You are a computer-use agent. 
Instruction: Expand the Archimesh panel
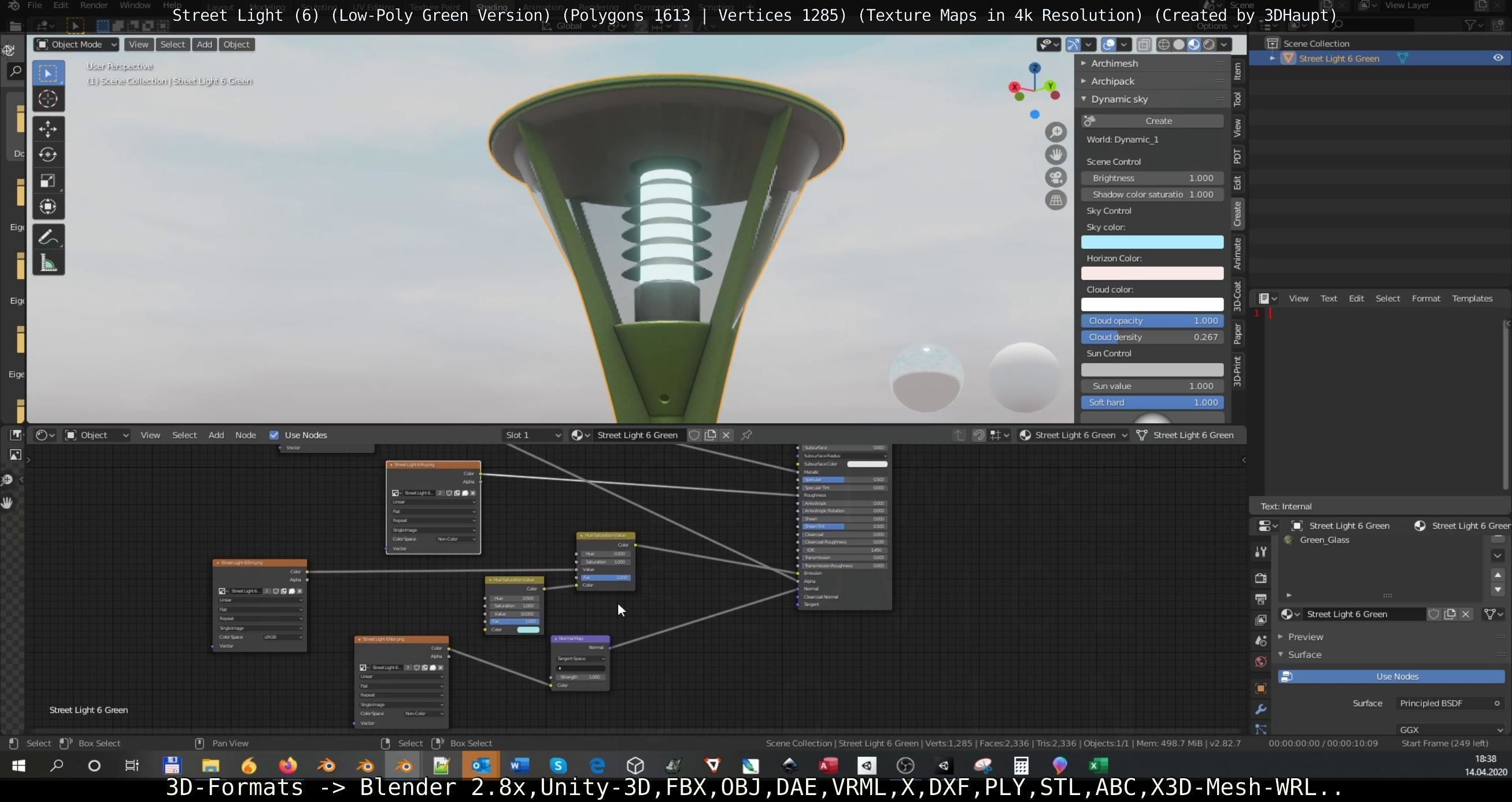pos(1114,64)
